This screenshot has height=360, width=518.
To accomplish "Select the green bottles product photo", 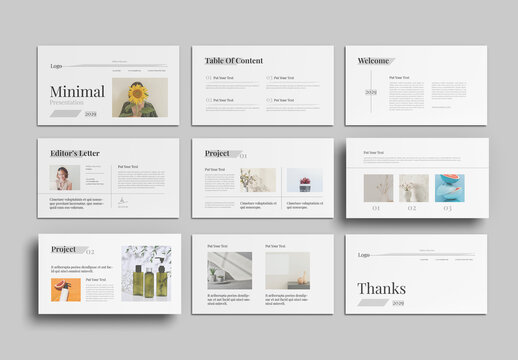I will (x=146, y=274).
